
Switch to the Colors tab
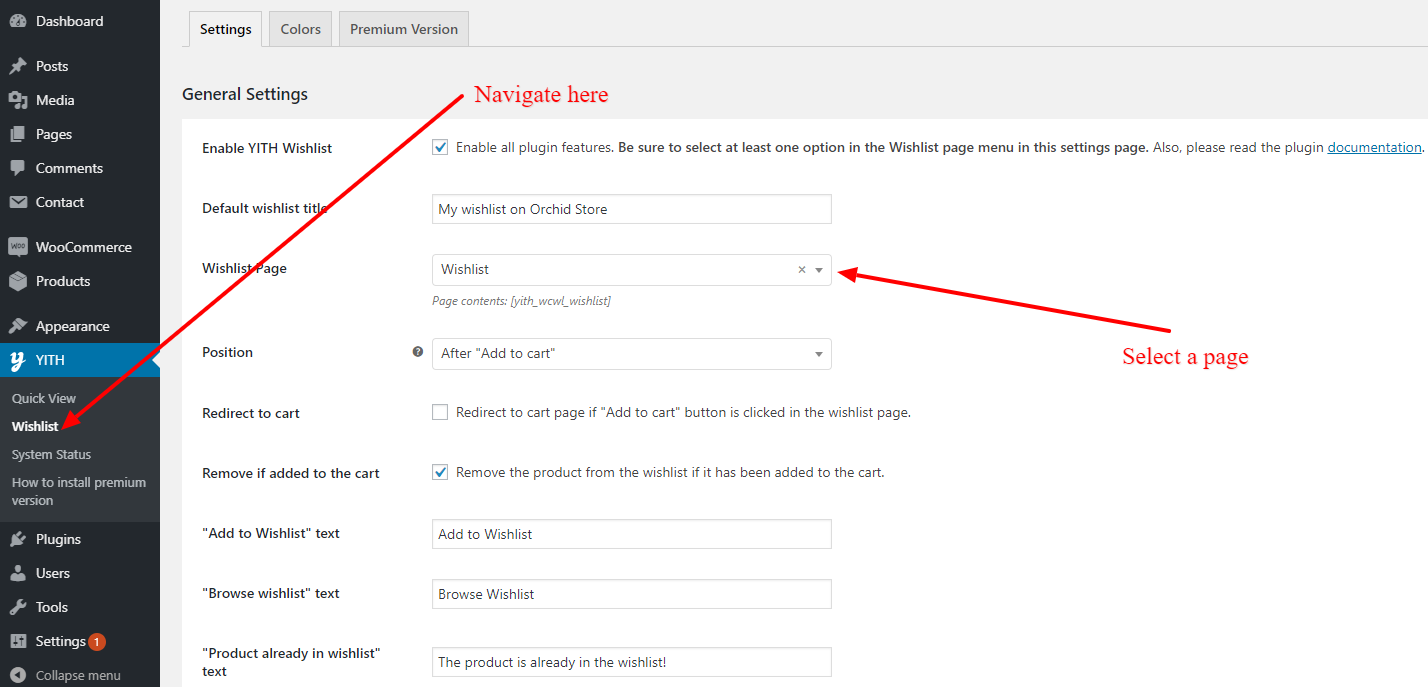click(x=301, y=29)
